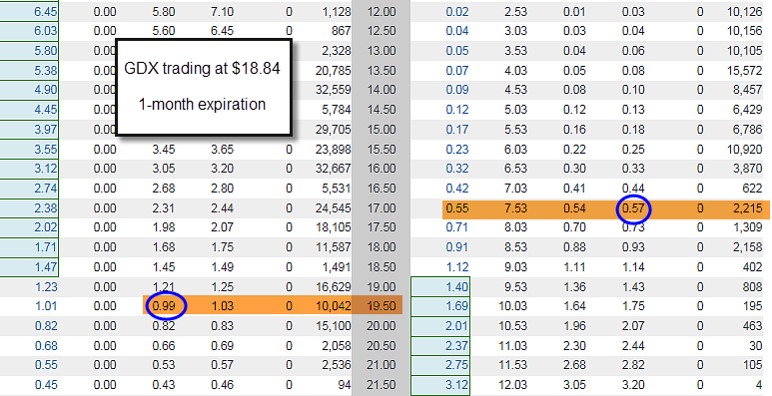Click put open interest 1,309
The height and width of the screenshot is (396, 772).
pyautogui.click(x=747, y=227)
